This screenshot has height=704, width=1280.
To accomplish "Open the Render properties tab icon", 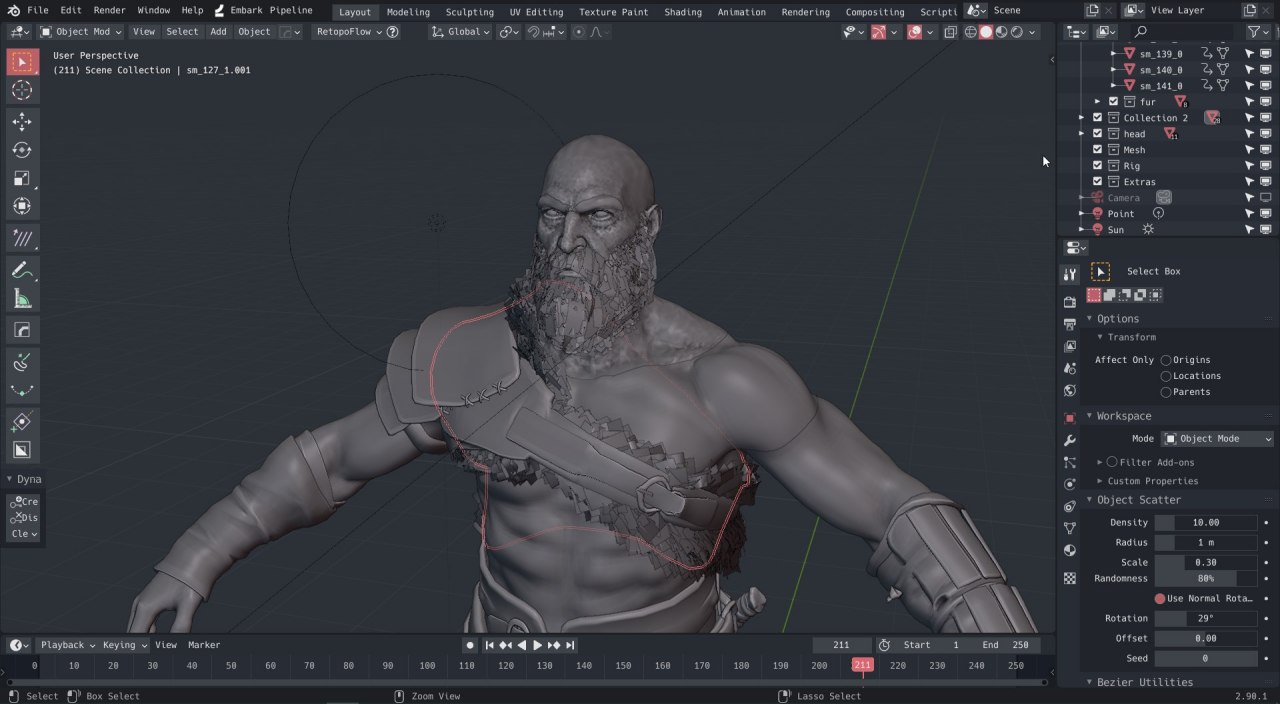I will [1069, 302].
